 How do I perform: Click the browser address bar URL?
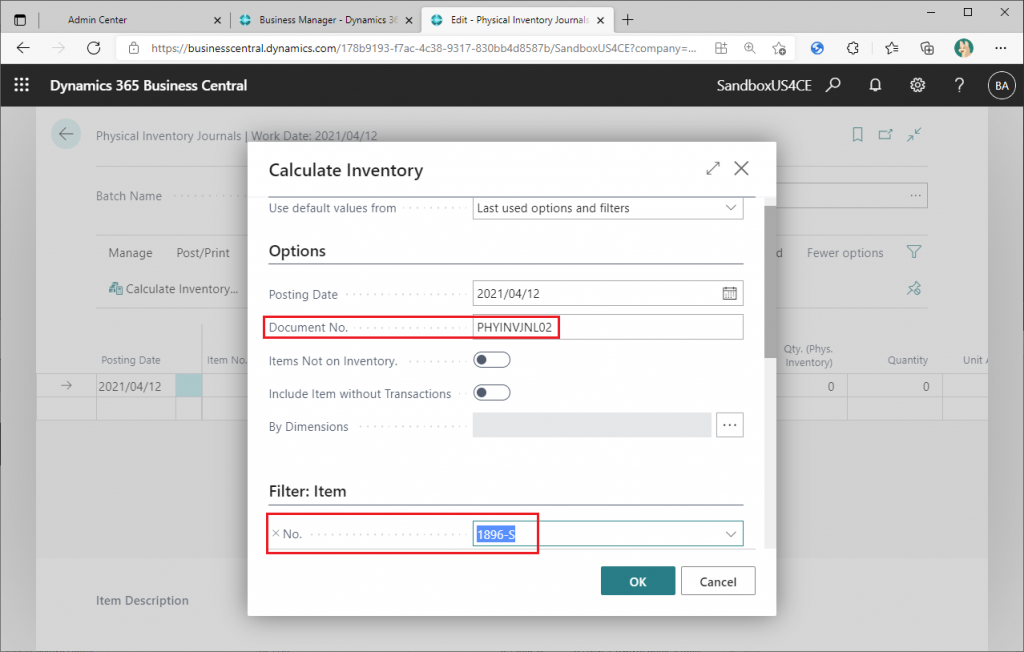click(x=423, y=48)
